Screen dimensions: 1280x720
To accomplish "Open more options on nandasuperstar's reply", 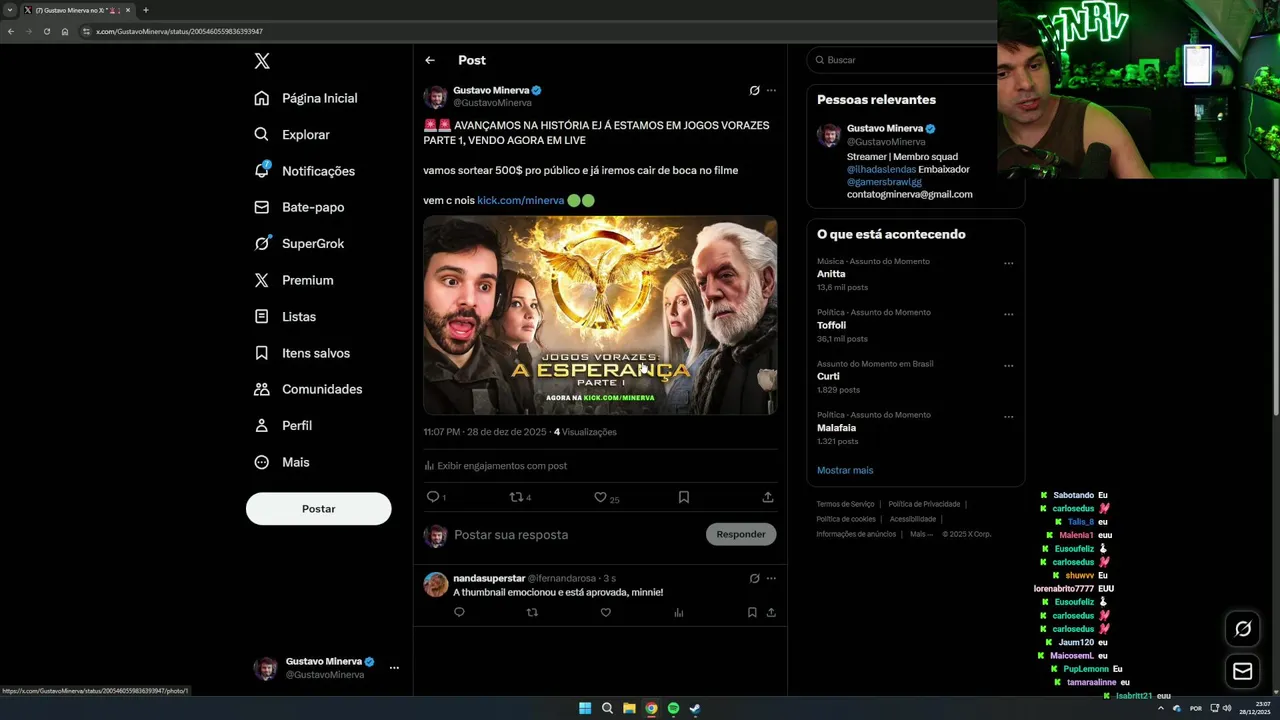I will pos(771,578).
